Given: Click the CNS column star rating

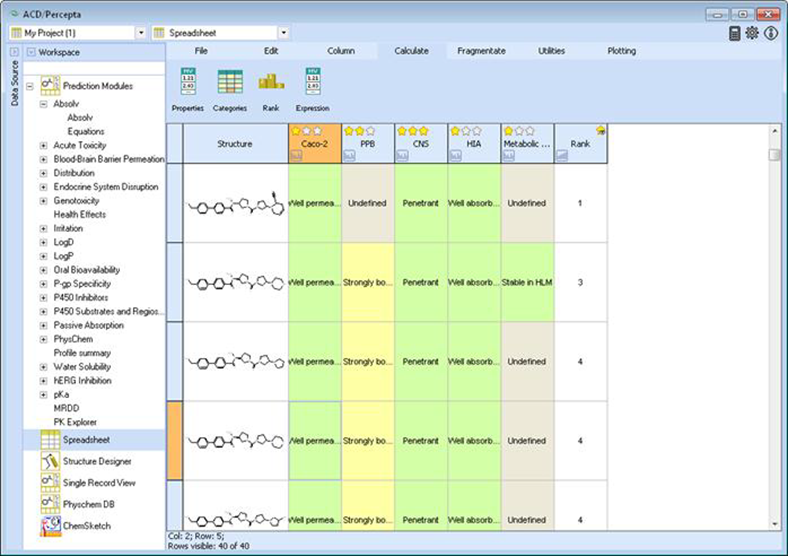Looking at the screenshot, I should [x=413, y=131].
